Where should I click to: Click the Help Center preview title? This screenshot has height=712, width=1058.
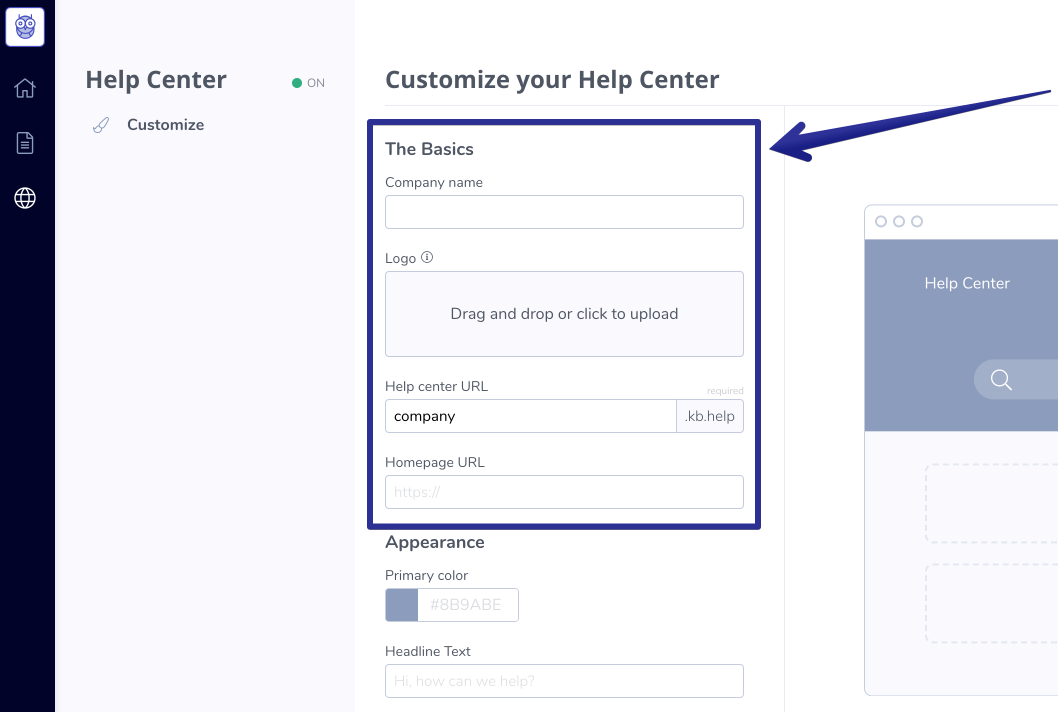(x=967, y=283)
